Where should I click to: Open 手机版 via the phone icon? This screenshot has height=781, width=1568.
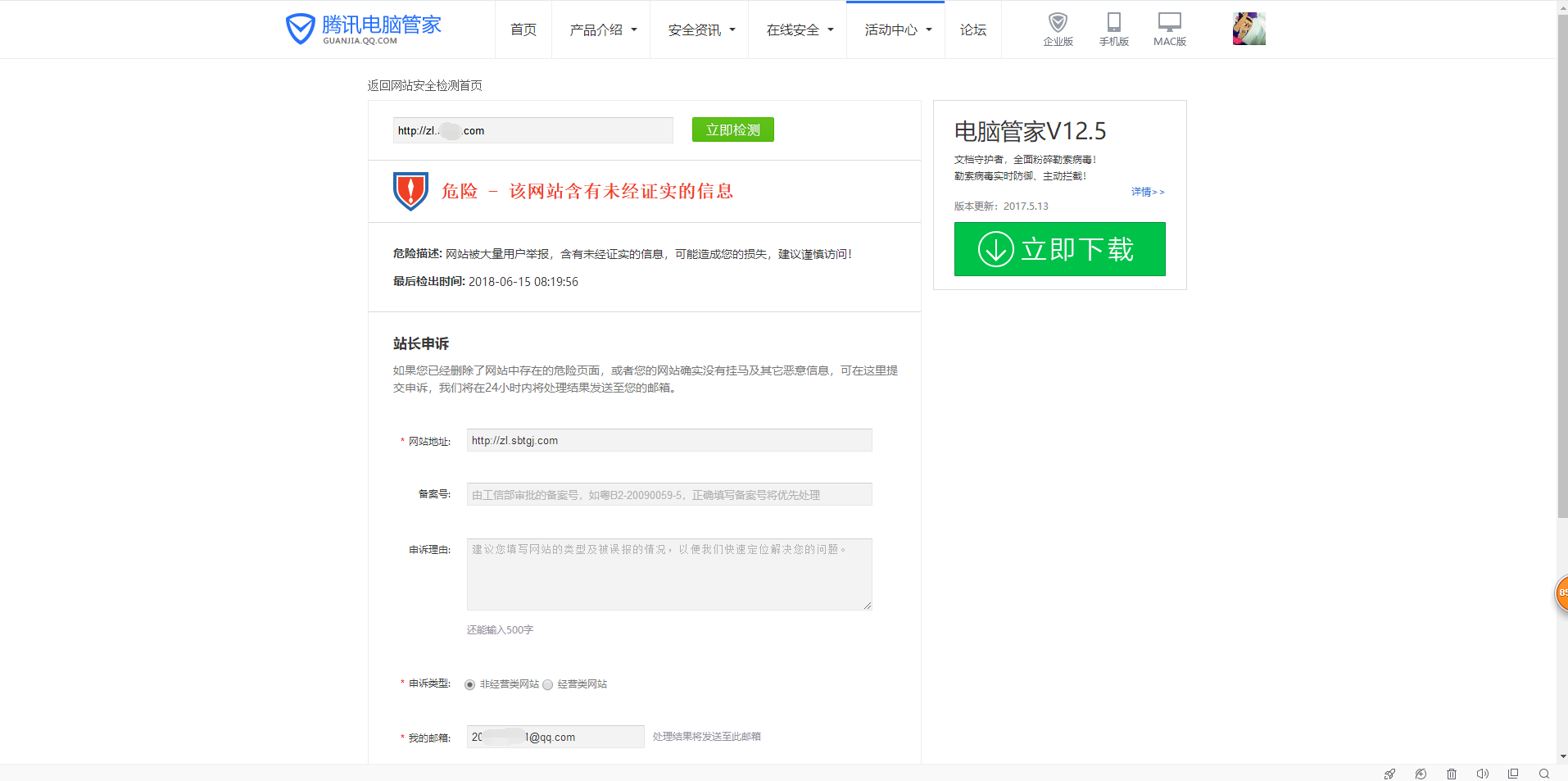coord(1113,23)
